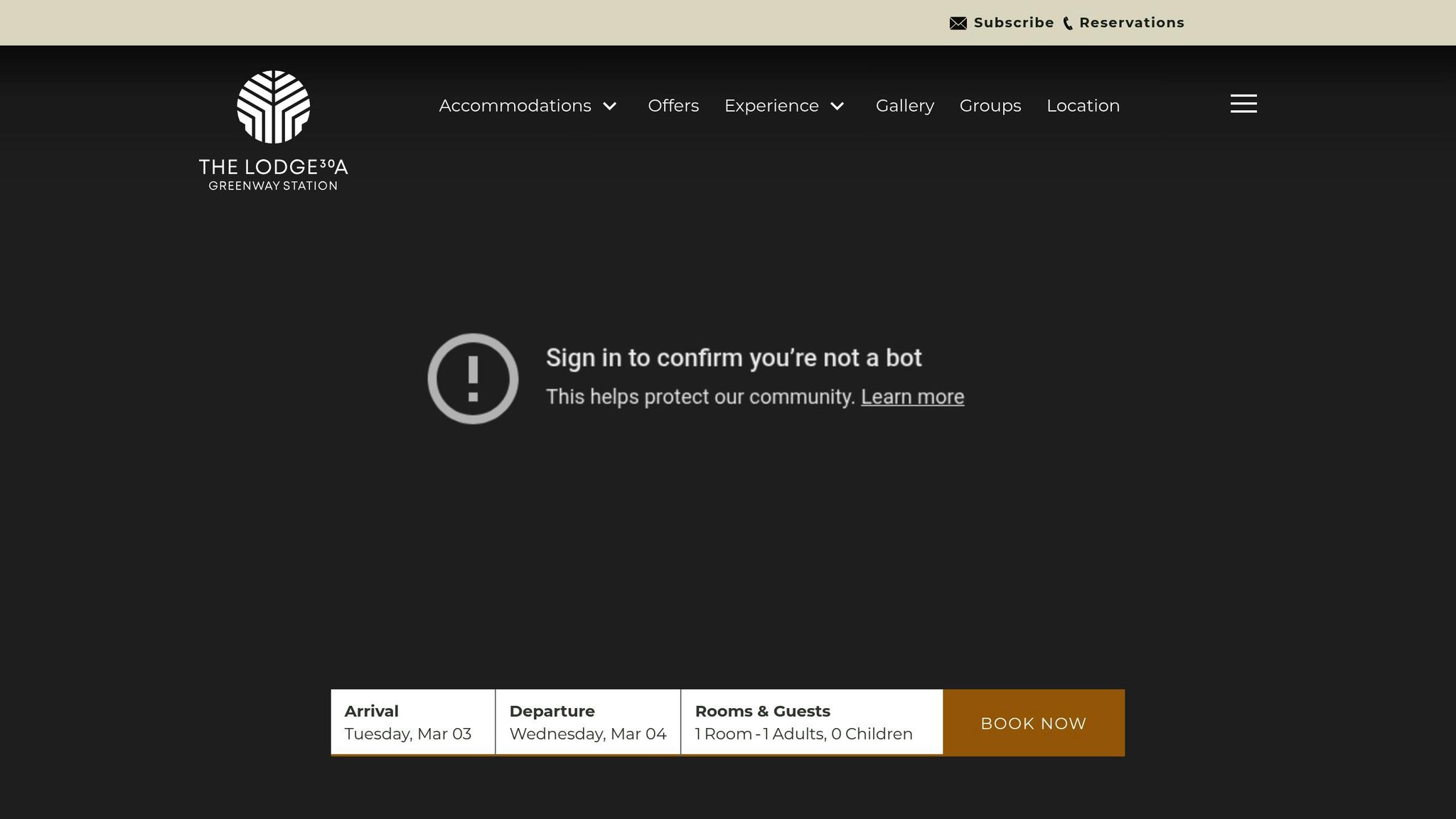Go to the Gallery page
Screen dimensions: 1456x819
904,106
